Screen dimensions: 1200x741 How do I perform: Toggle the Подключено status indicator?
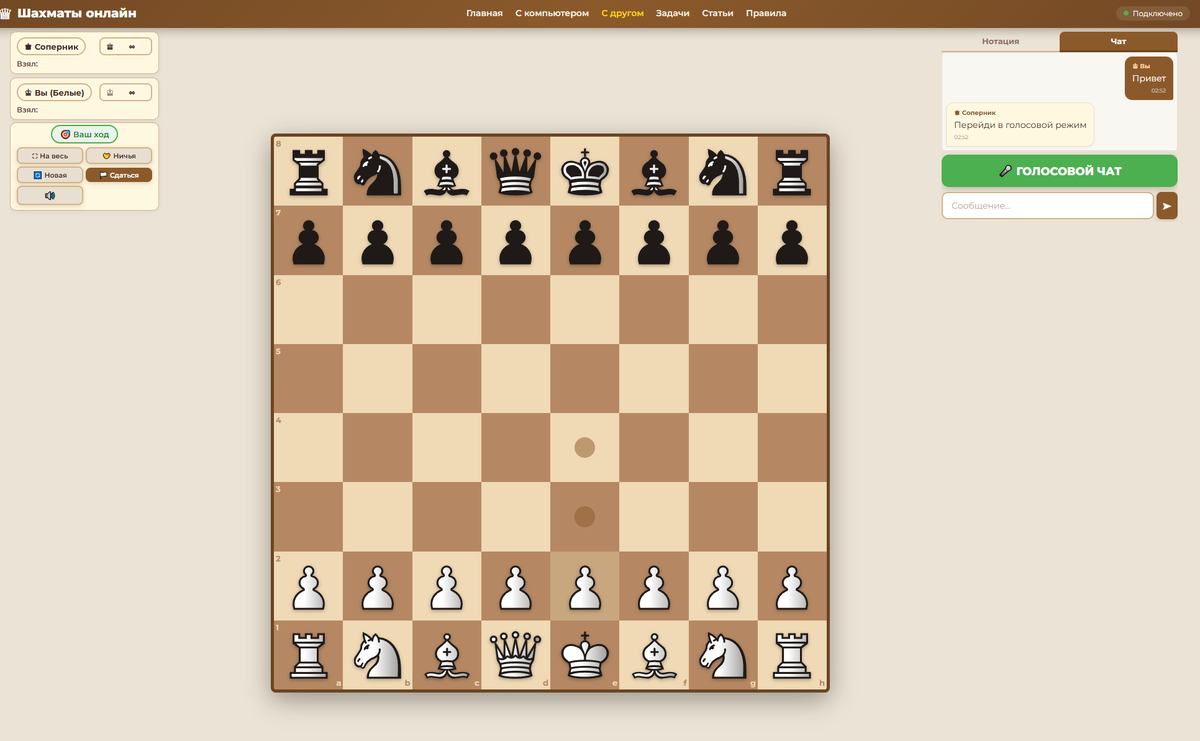pos(1150,13)
